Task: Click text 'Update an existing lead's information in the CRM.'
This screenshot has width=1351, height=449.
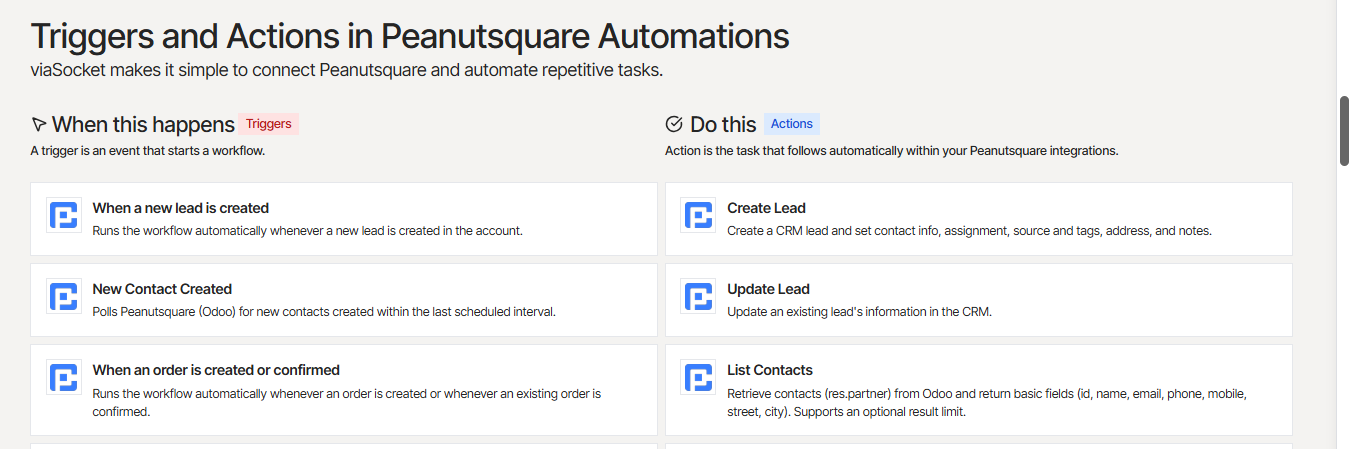Action: tap(859, 311)
